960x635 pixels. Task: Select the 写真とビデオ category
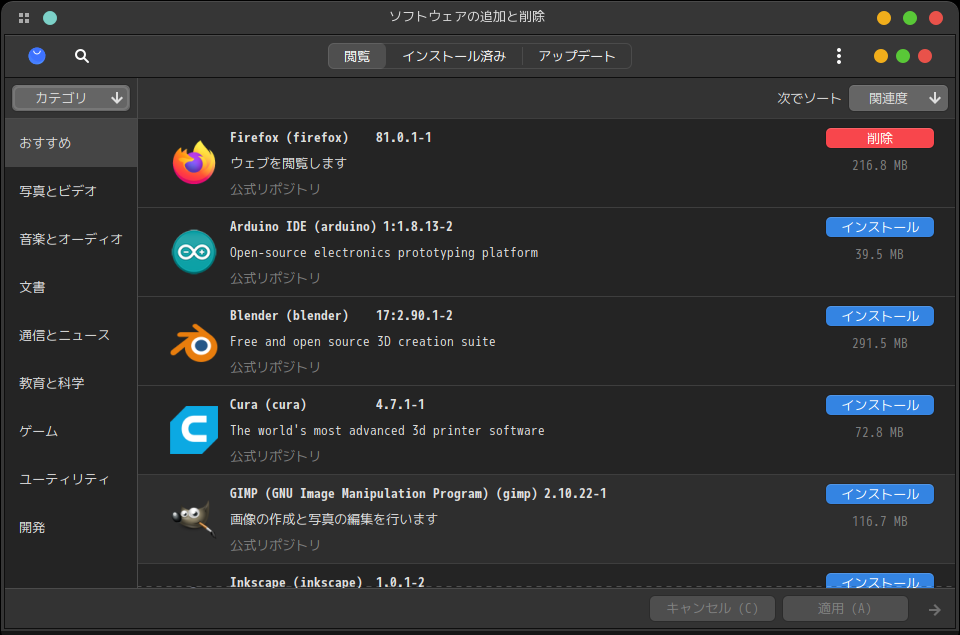click(71, 191)
